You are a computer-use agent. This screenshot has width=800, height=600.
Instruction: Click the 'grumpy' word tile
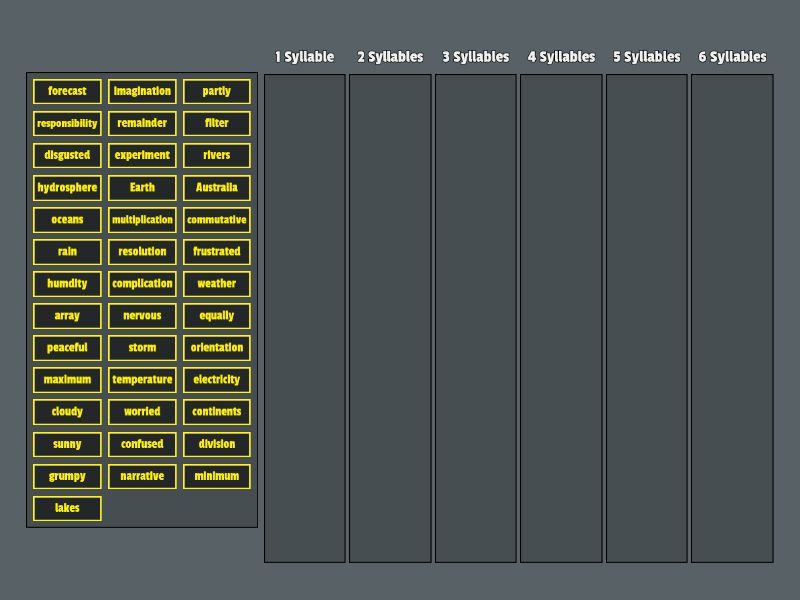pos(67,476)
